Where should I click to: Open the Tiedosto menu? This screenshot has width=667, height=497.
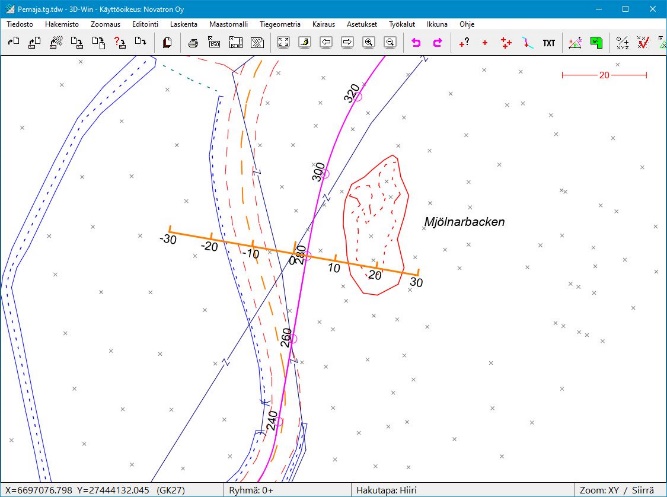coord(21,23)
